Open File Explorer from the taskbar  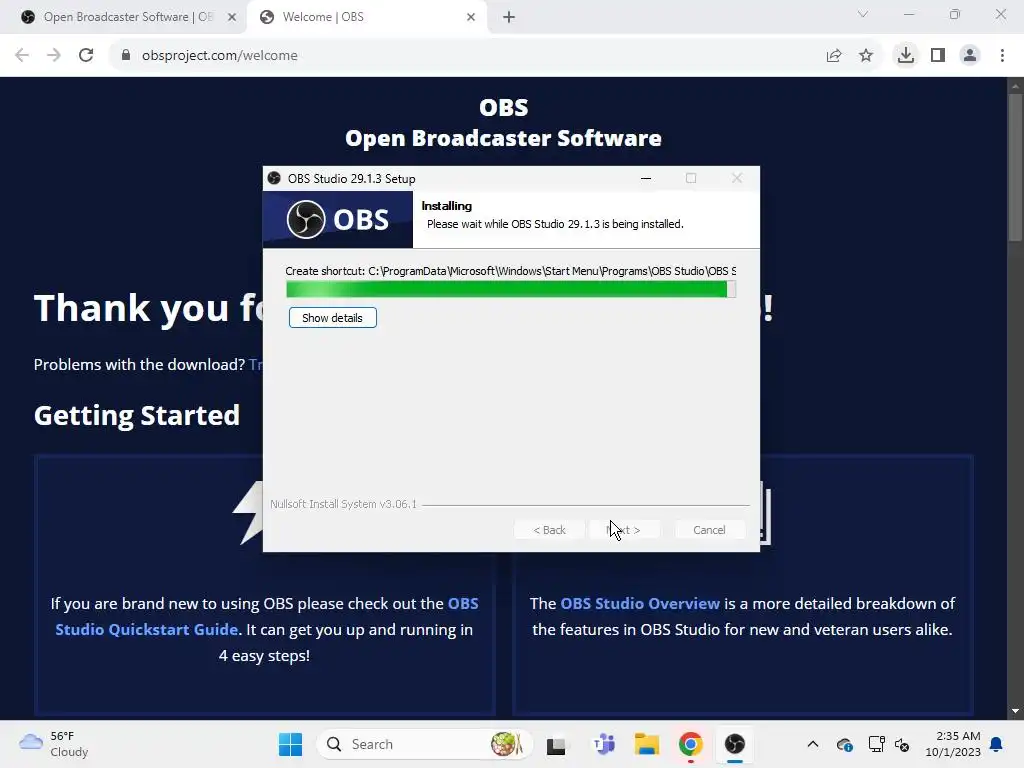[x=647, y=744]
